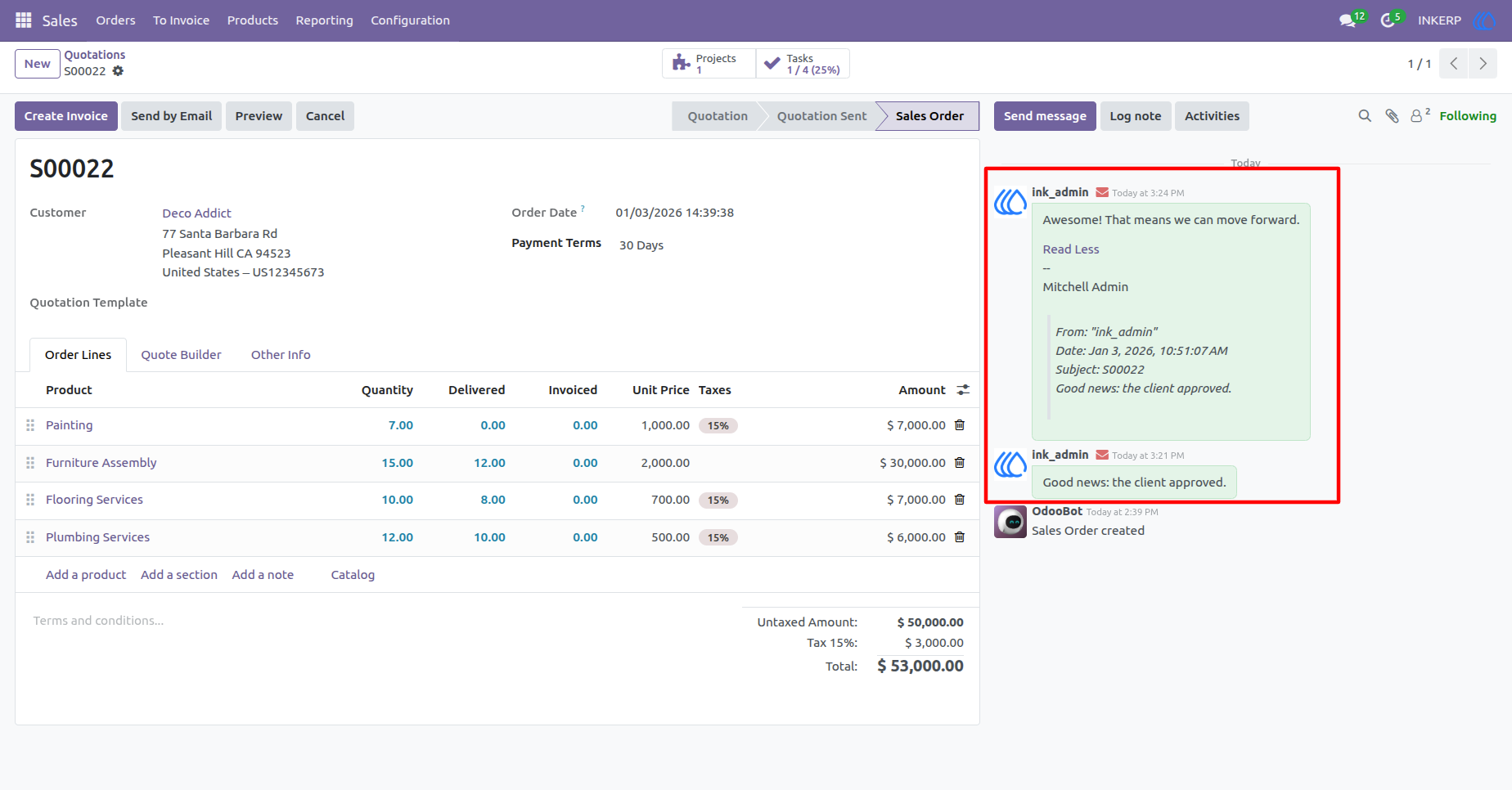Viewport: 1512px width, 790px height.
Task: Click the user avatar in top bar
Action: coord(1483,20)
